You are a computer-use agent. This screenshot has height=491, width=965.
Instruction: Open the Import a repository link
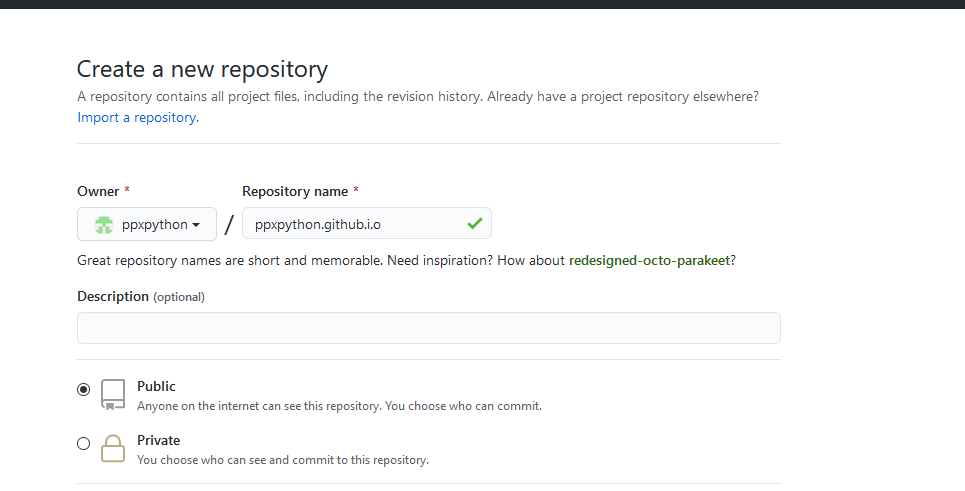click(x=137, y=117)
